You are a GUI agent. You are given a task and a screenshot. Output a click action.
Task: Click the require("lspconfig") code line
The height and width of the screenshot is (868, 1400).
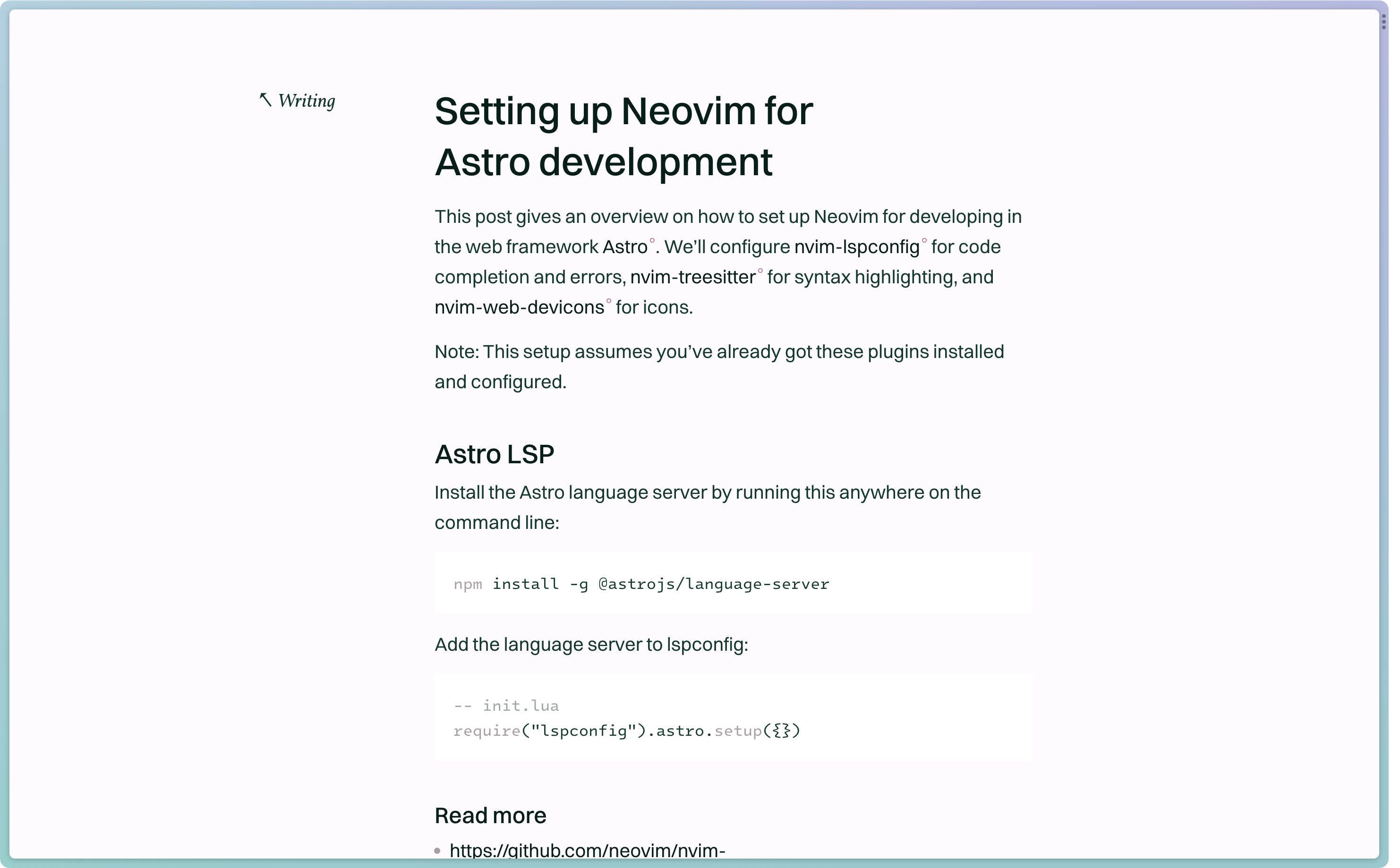coord(626,731)
